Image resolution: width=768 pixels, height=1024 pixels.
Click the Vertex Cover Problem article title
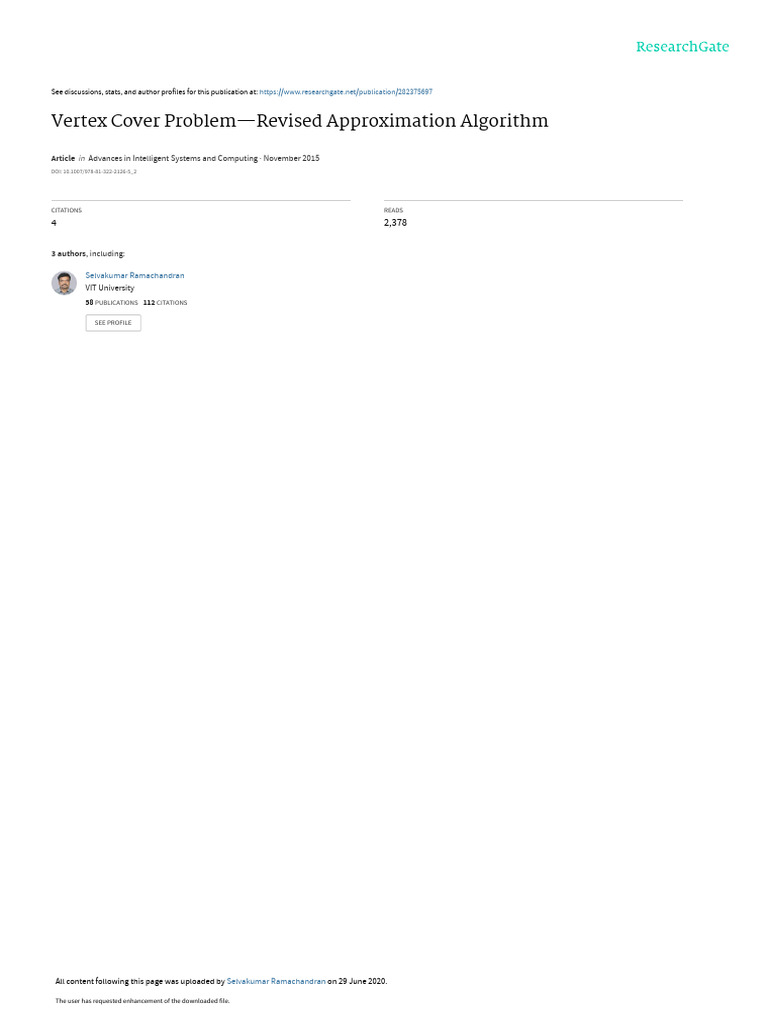pyautogui.click(x=300, y=121)
